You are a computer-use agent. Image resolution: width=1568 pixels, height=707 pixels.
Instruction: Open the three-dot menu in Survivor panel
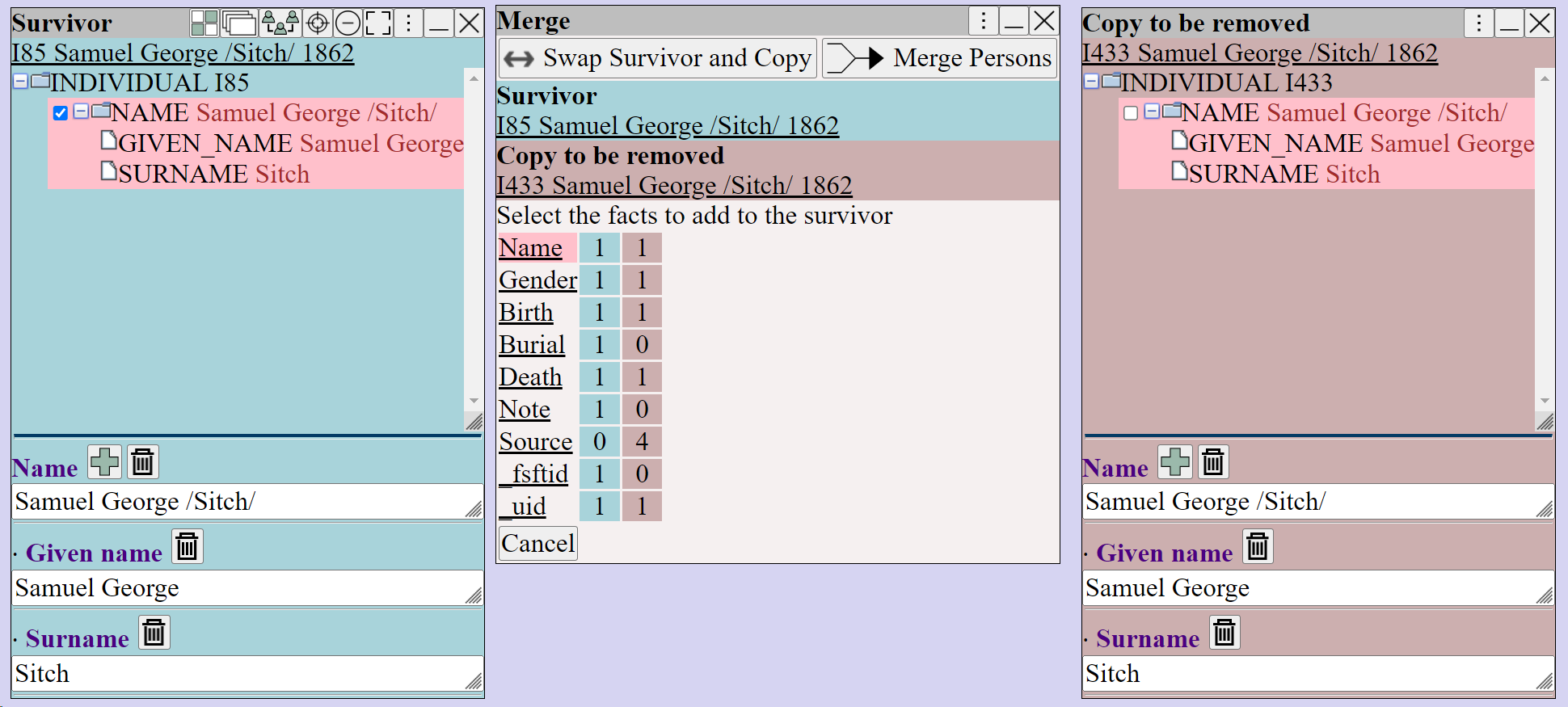(x=409, y=23)
